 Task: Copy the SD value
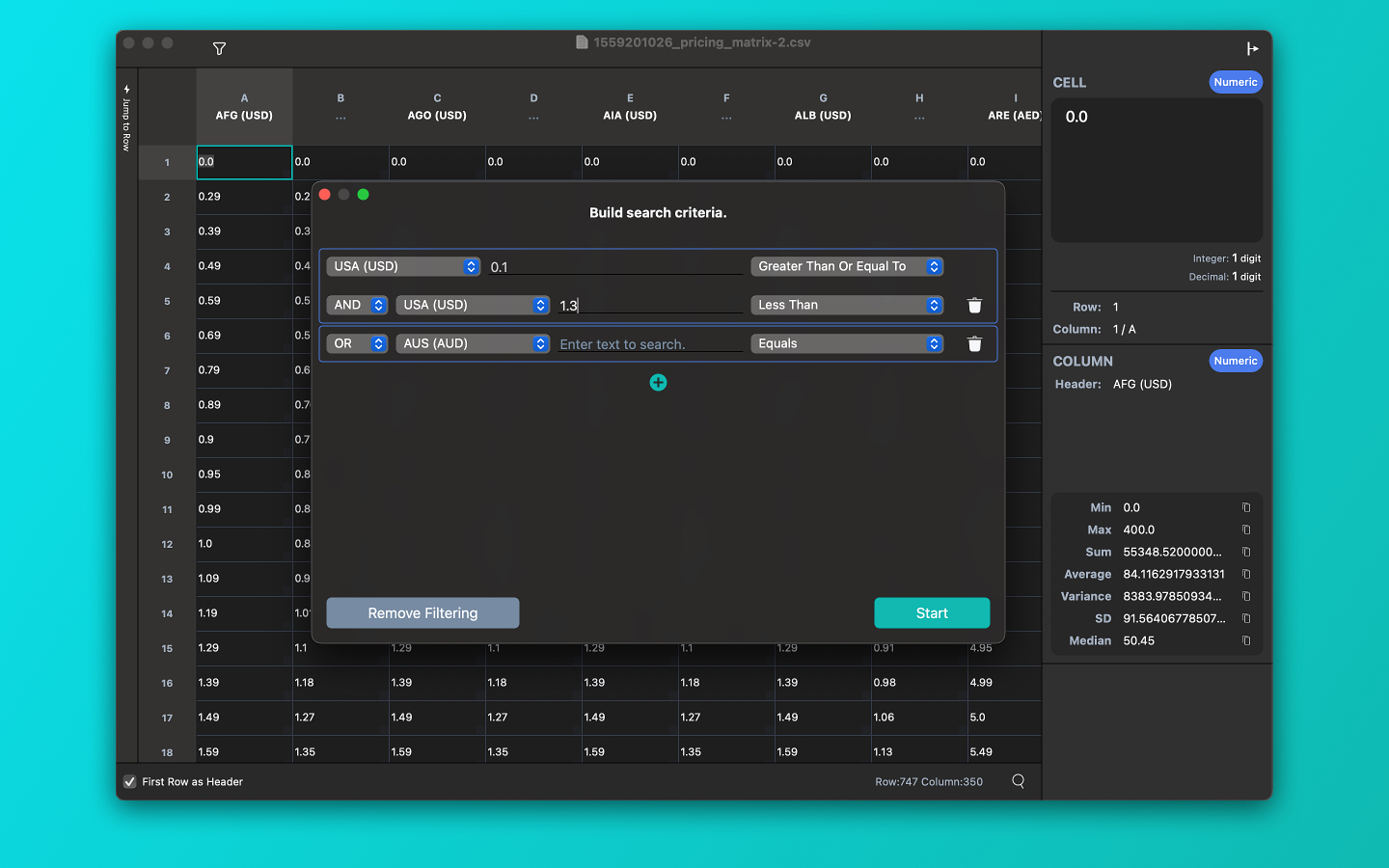(x=1246, y=618)
